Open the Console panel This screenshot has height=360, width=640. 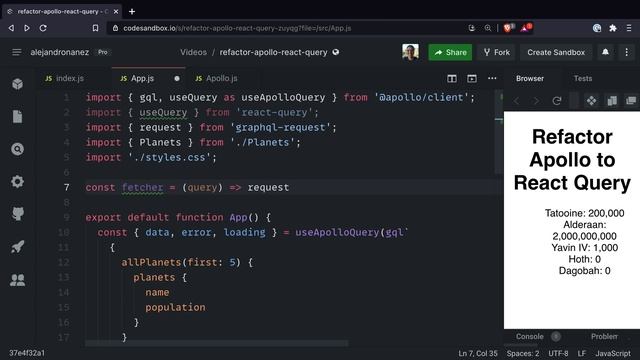pos(529,336)
